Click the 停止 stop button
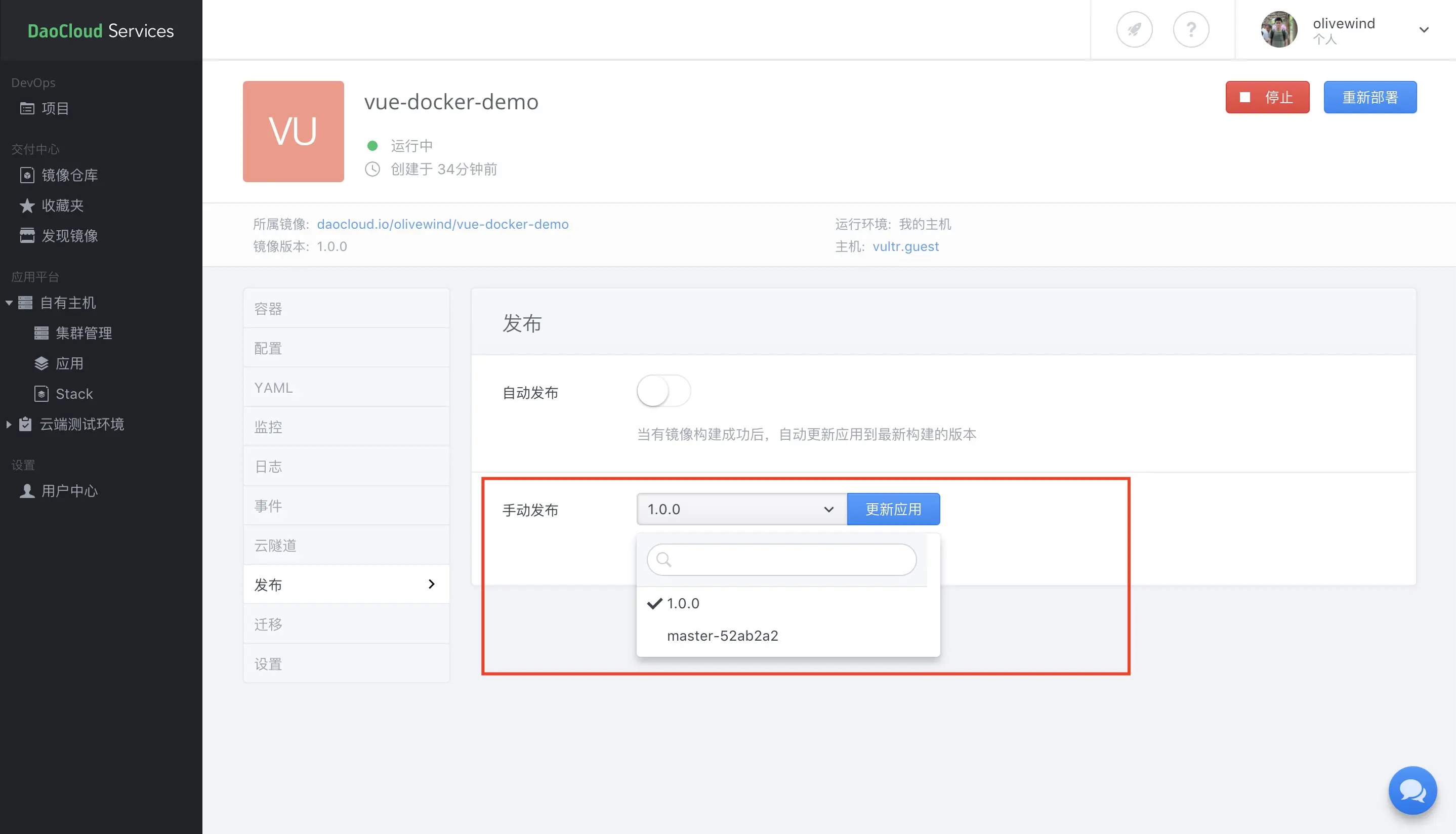This screenshot has height=834, width=1456. [x=1268, y=97]
